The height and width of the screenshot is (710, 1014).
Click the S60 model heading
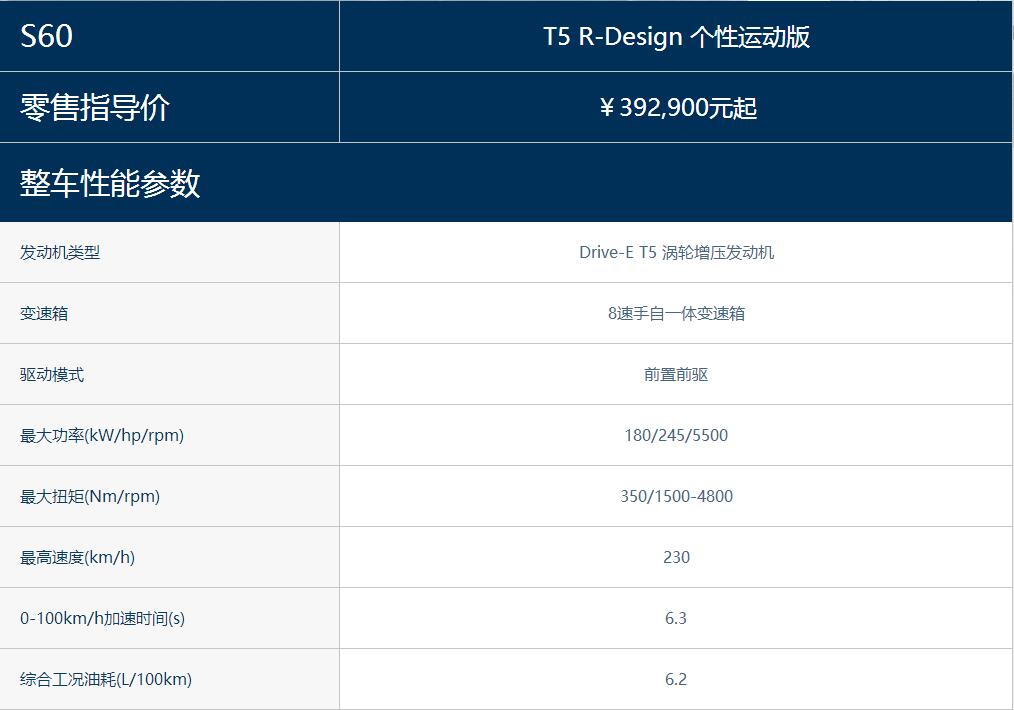click(46, 36)
